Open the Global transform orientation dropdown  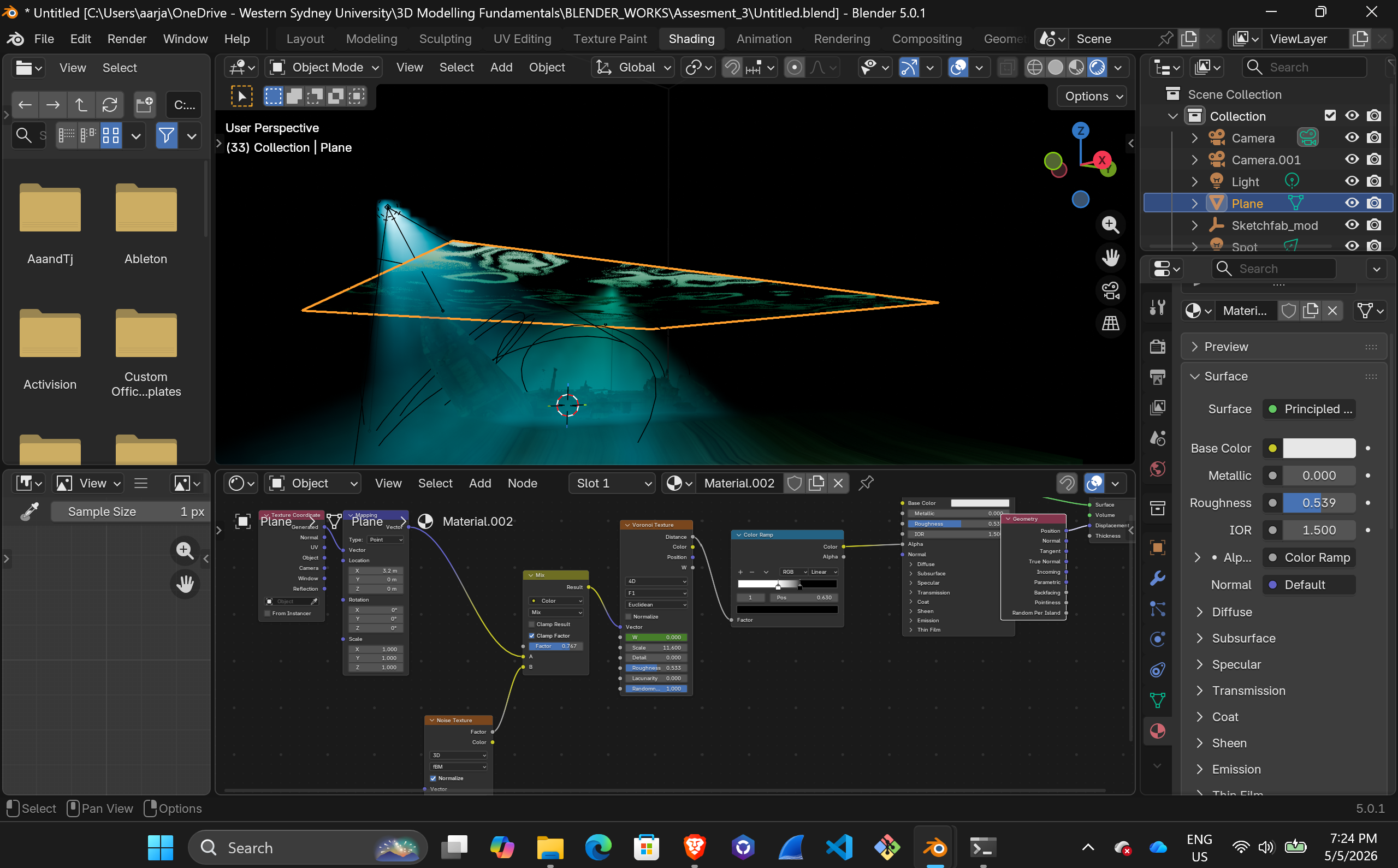click(634, 68)
